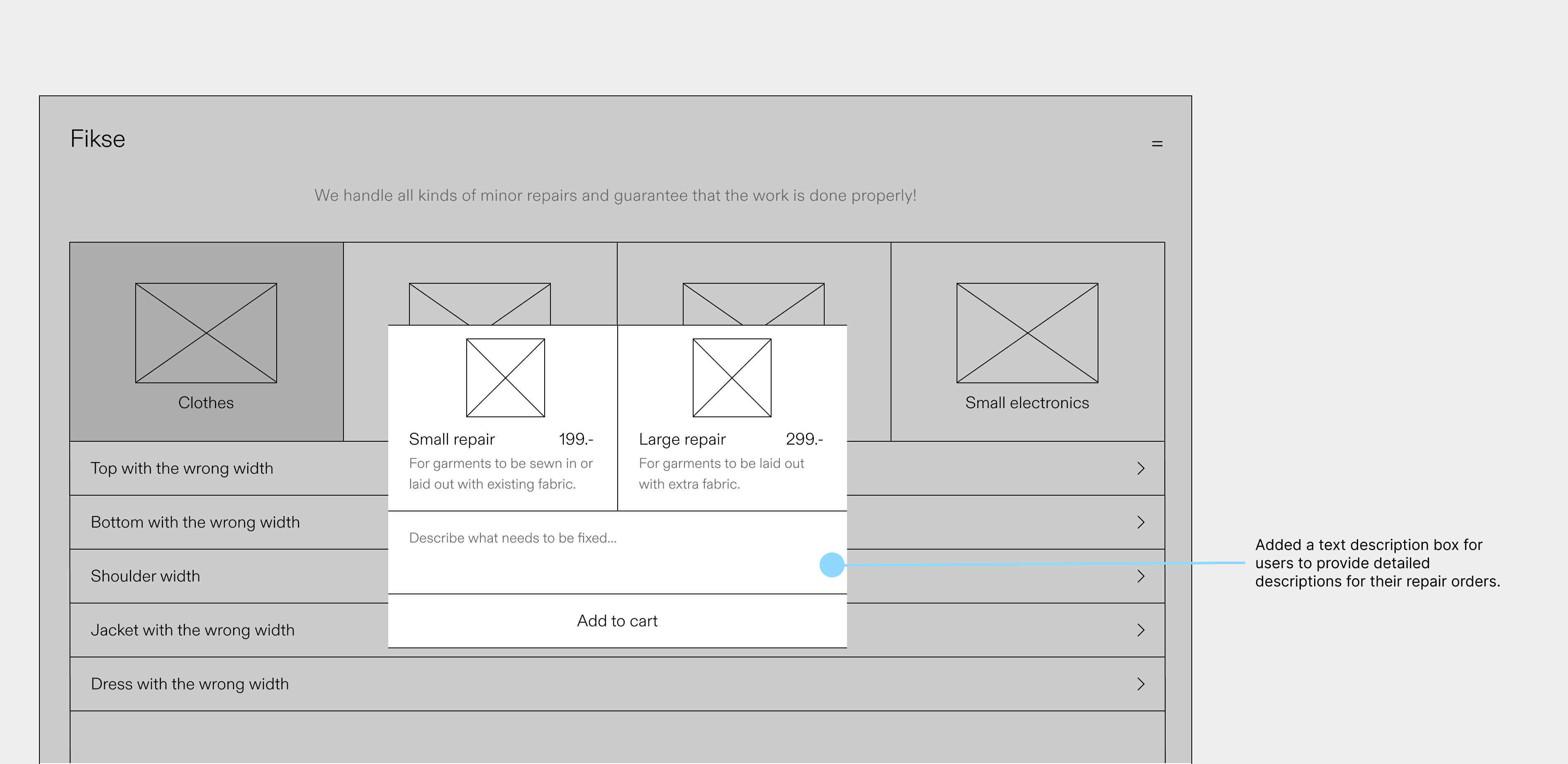Expand Jacket with the wrong width chevron

(x=1141, y=630)
